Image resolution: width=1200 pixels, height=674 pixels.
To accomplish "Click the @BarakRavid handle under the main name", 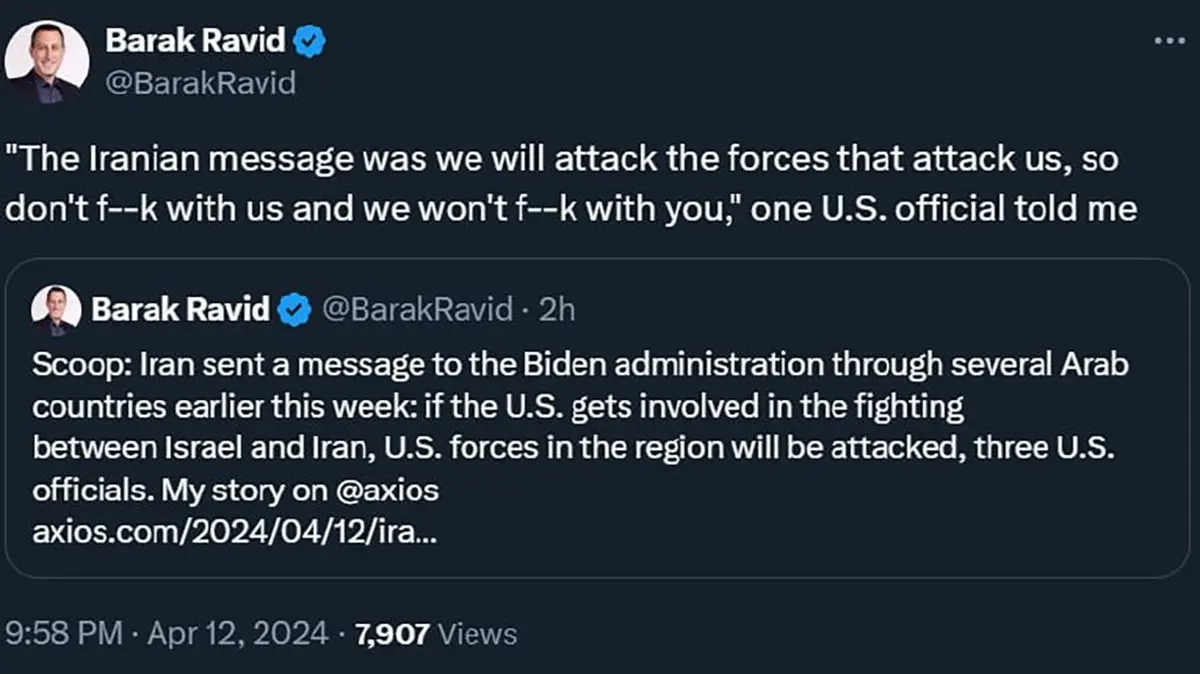I will pyautogui.click(x=200, y=83).
